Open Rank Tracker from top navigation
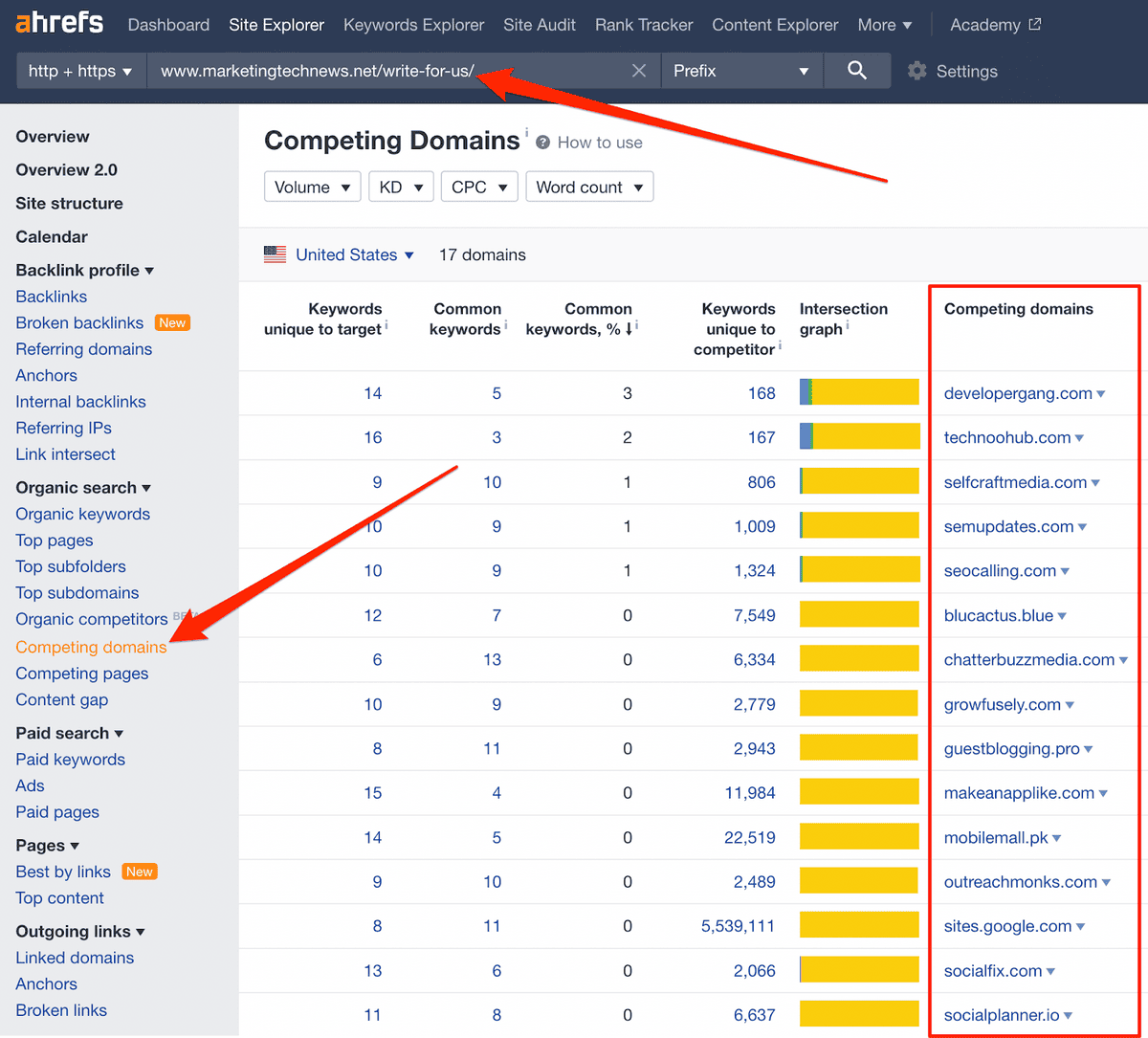 pos(644,25)
